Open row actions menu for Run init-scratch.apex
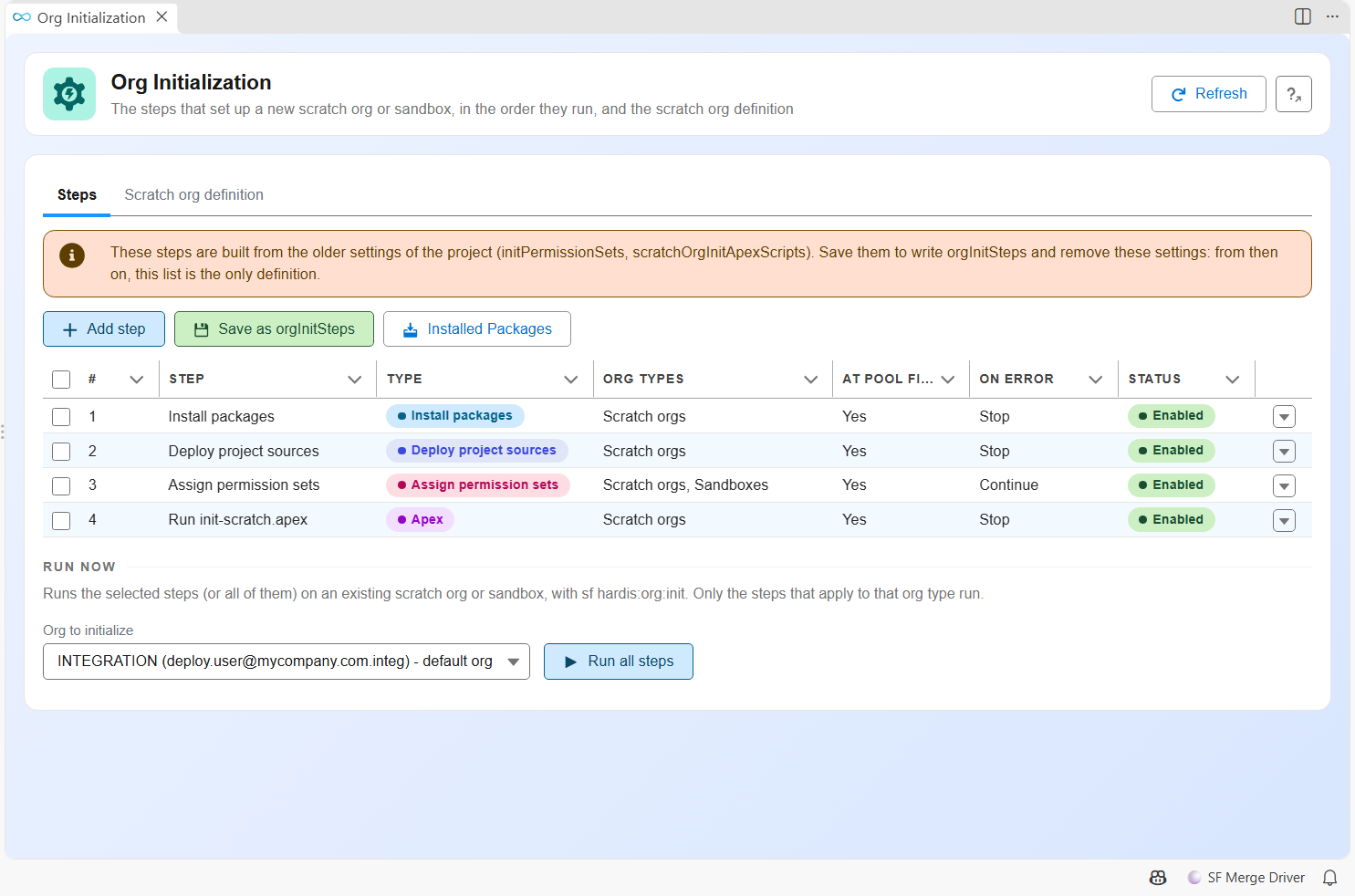Image resolution: width=1355 pixels, height=896 pixels. point(1284,521)
